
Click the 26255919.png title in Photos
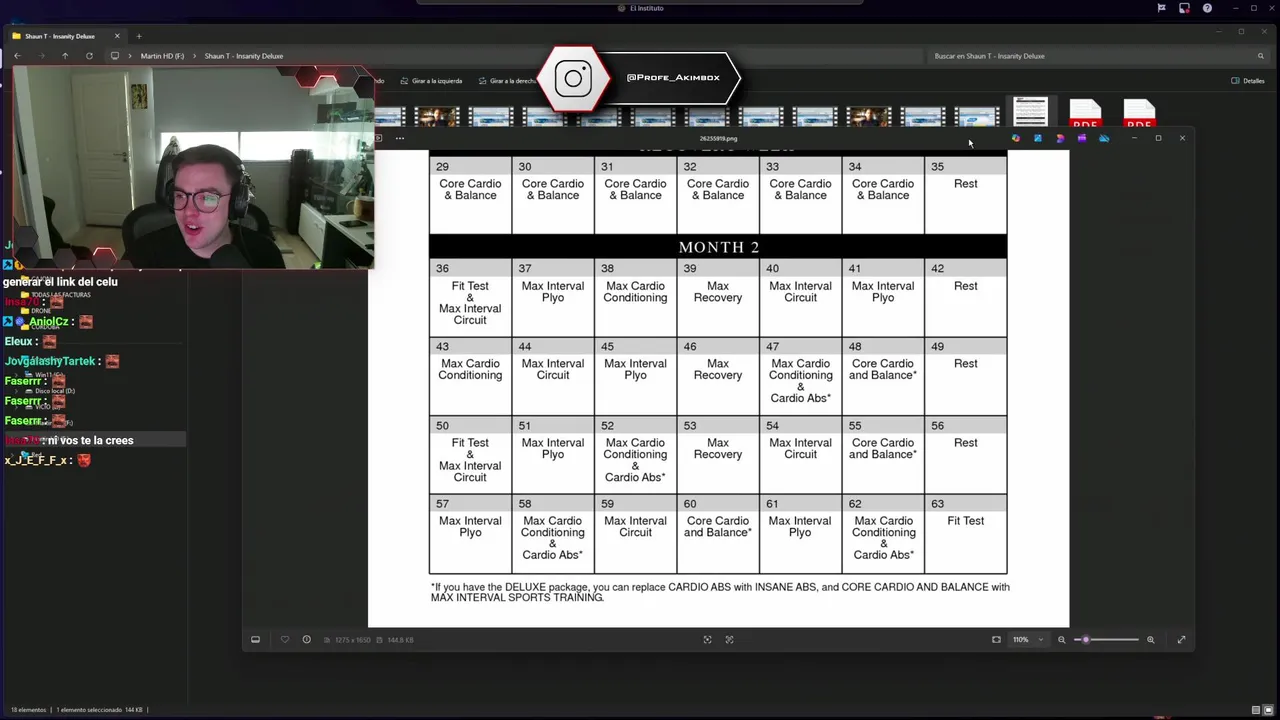coord(718,138)
